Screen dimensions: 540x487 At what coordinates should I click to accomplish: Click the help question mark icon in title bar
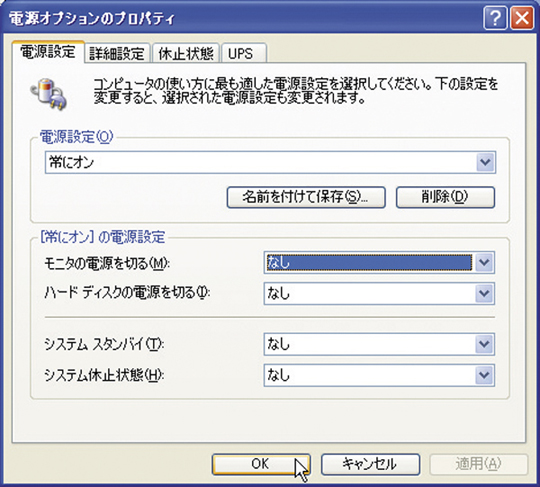point(495,18)
